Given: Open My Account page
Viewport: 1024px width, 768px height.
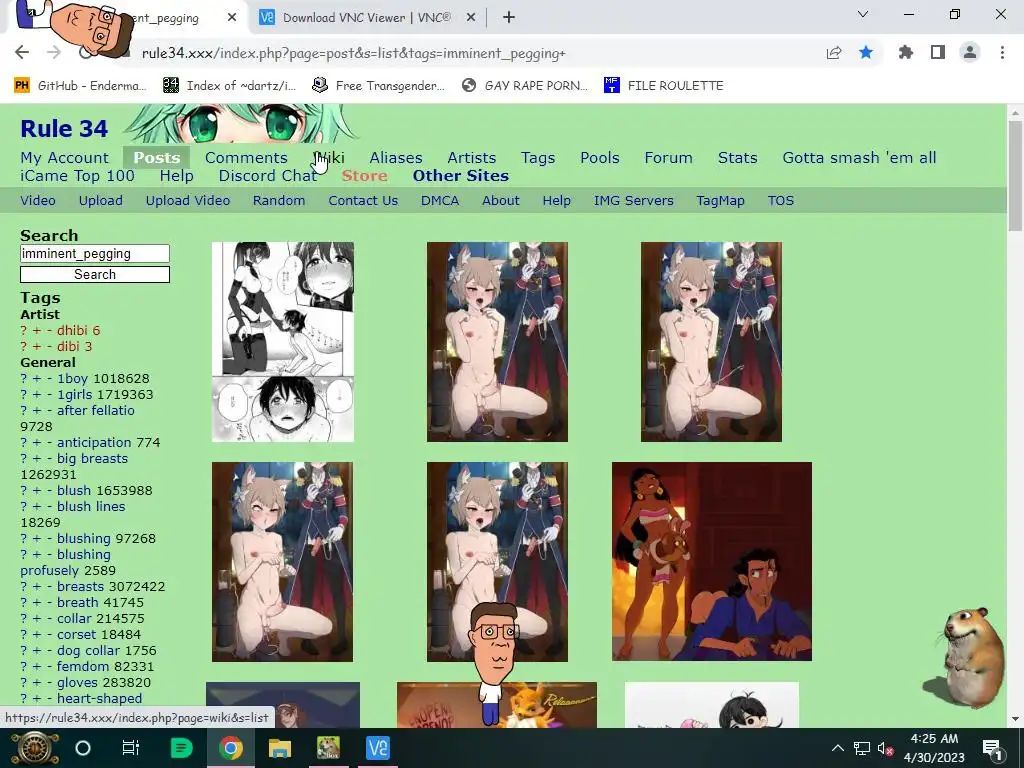Looking at the screenshot, I should click(x=65, y=157).
